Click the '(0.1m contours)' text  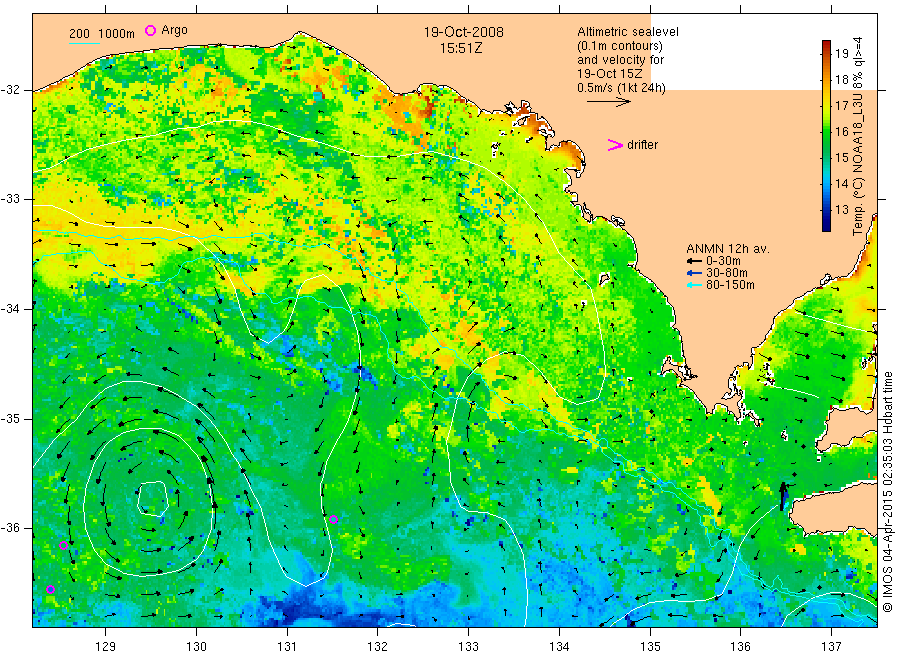pos(620,46)
